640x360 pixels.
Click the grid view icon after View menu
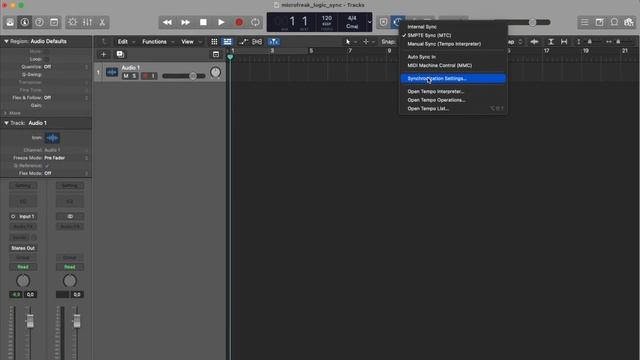pos(214,42)
